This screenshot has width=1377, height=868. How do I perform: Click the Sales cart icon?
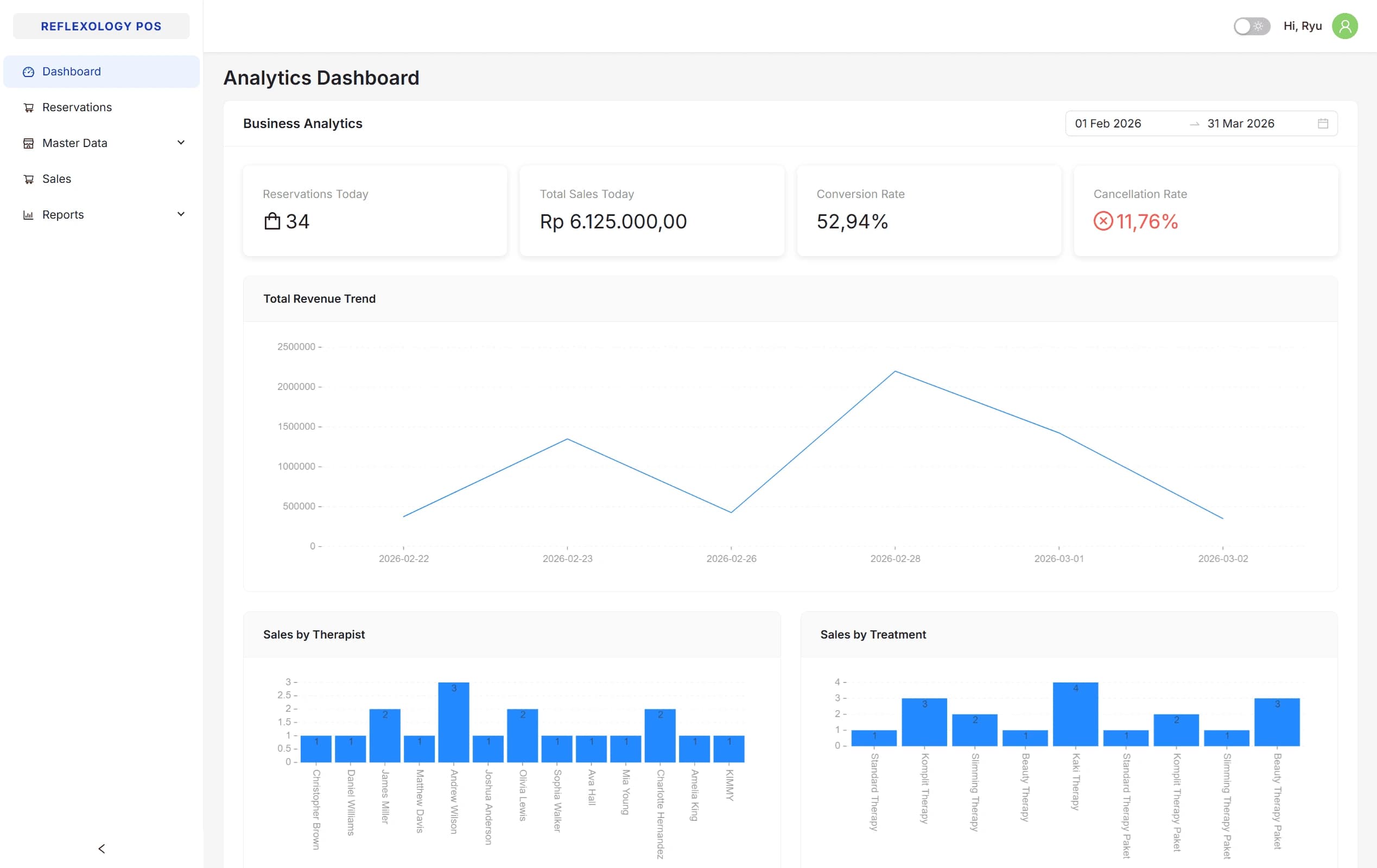tap(28, 180)
